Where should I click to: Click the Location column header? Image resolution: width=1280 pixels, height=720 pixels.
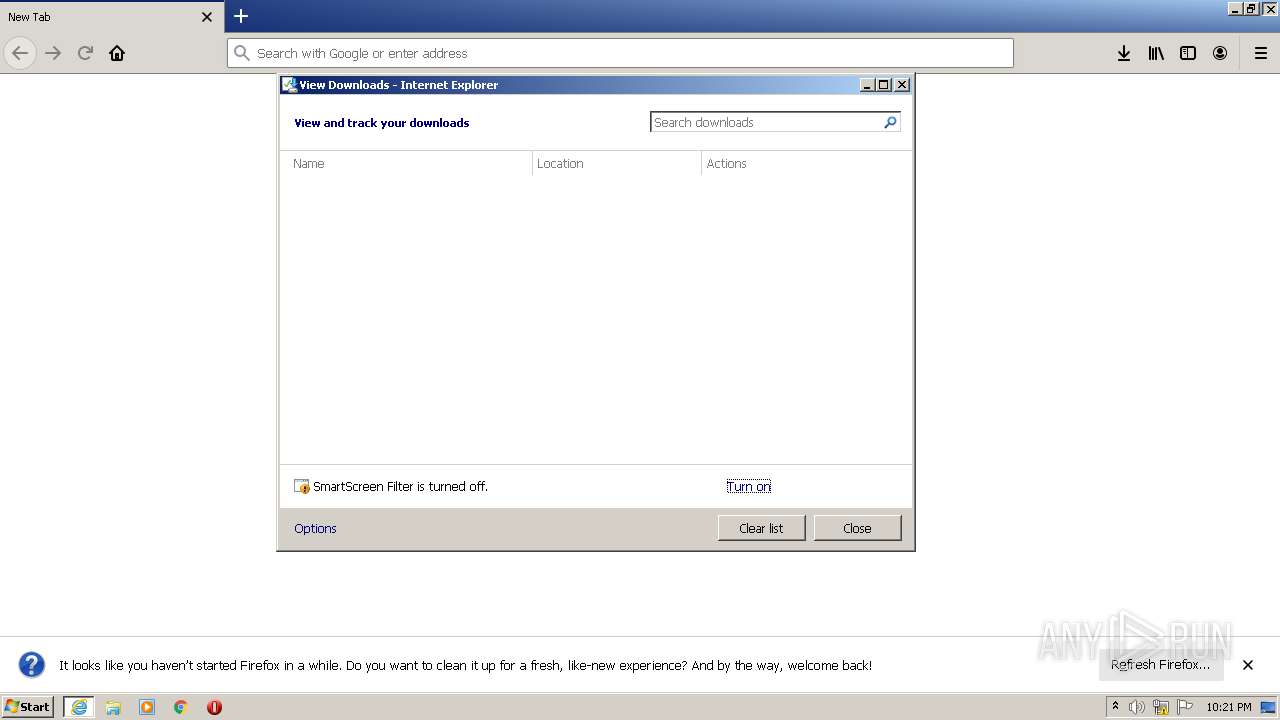pyautogui.click(x=617, y=163)
